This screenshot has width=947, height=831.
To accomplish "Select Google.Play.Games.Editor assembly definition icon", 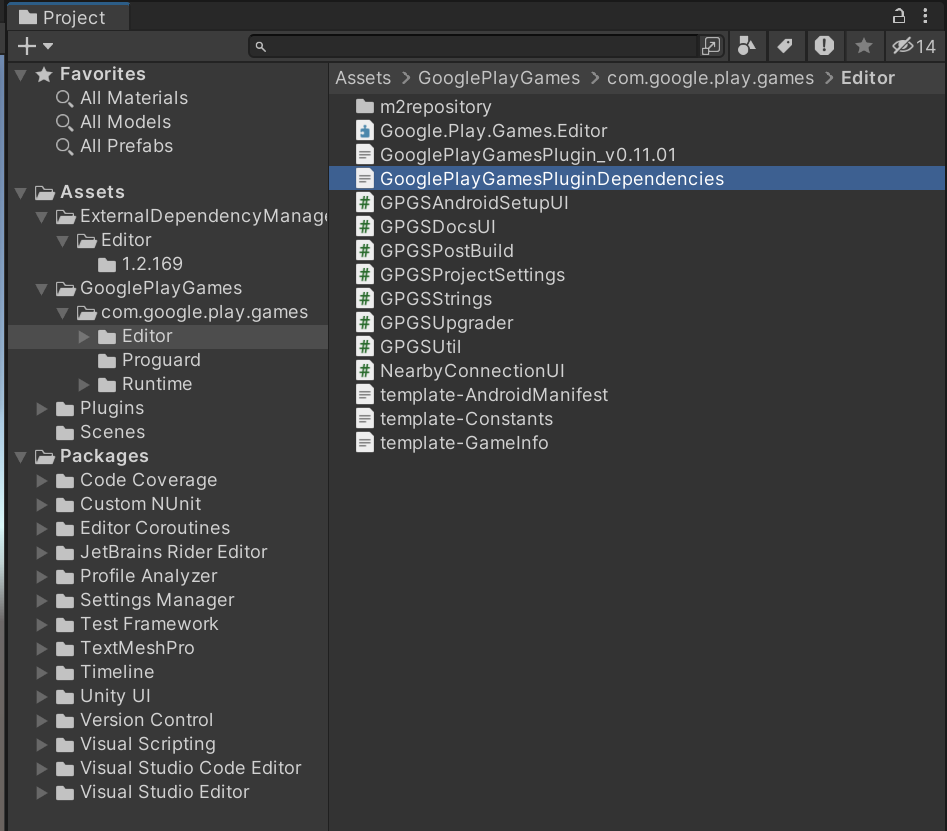I will [365, 130].
